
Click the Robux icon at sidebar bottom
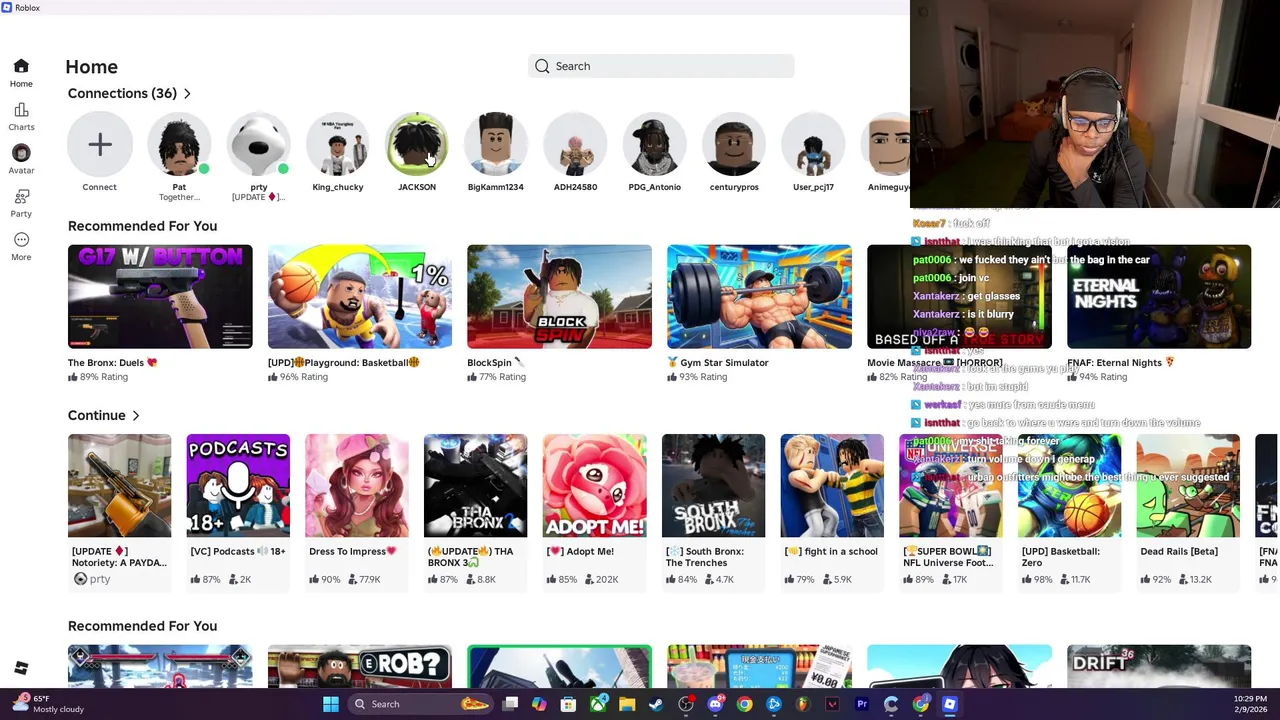(x=21, y=668)
